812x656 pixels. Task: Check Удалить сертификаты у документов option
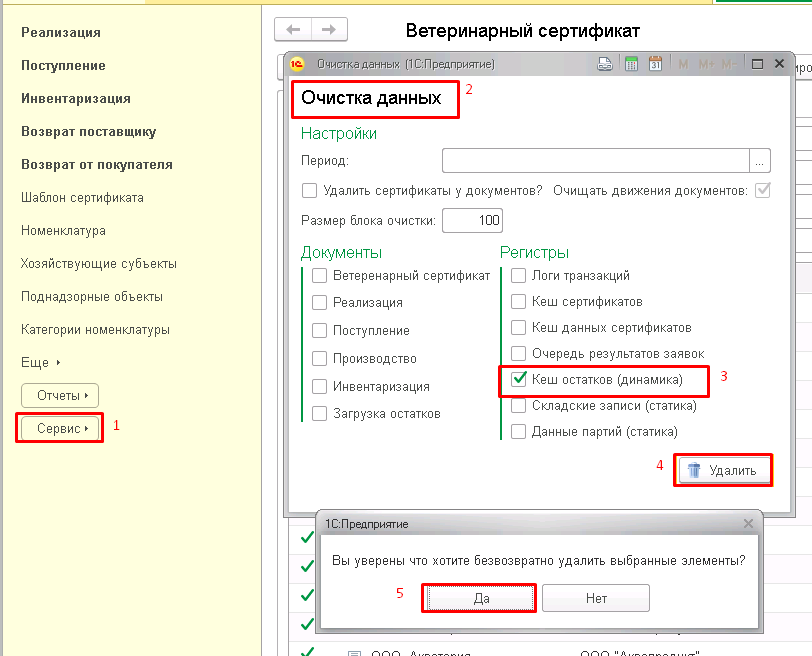pos(309,191)
